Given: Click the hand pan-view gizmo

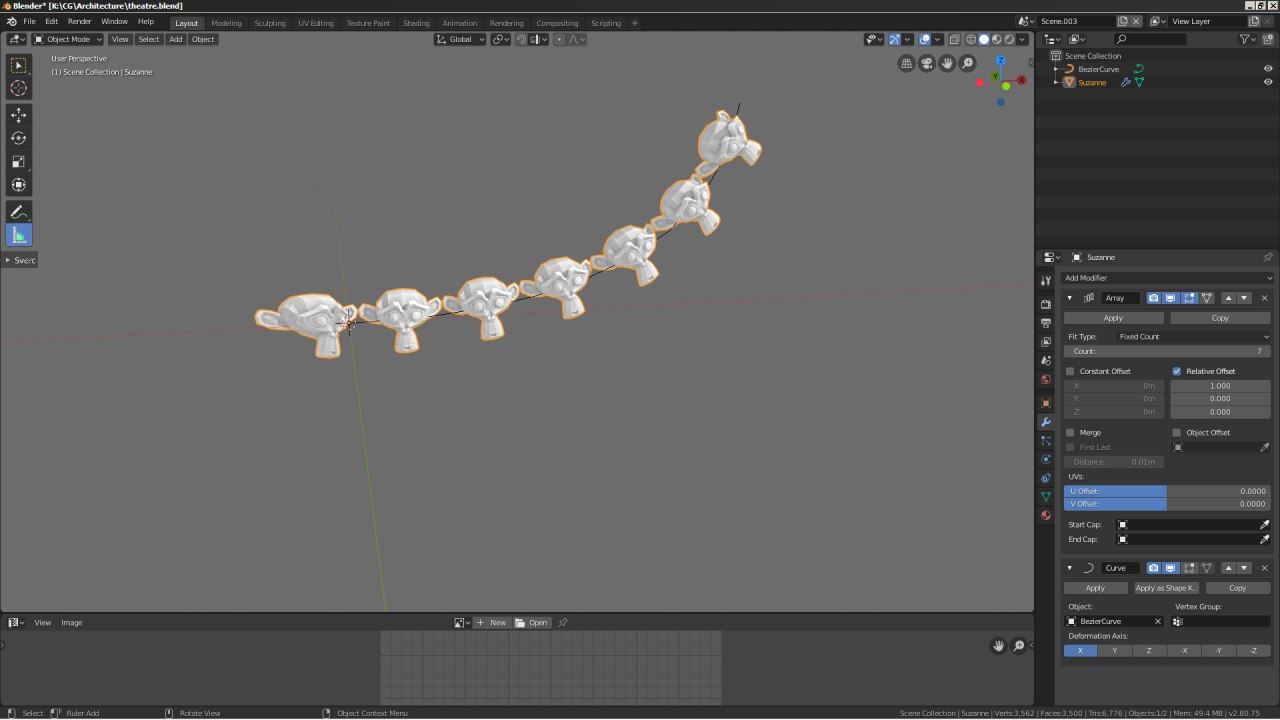Looking at the screenshot, I should point(947,63).
